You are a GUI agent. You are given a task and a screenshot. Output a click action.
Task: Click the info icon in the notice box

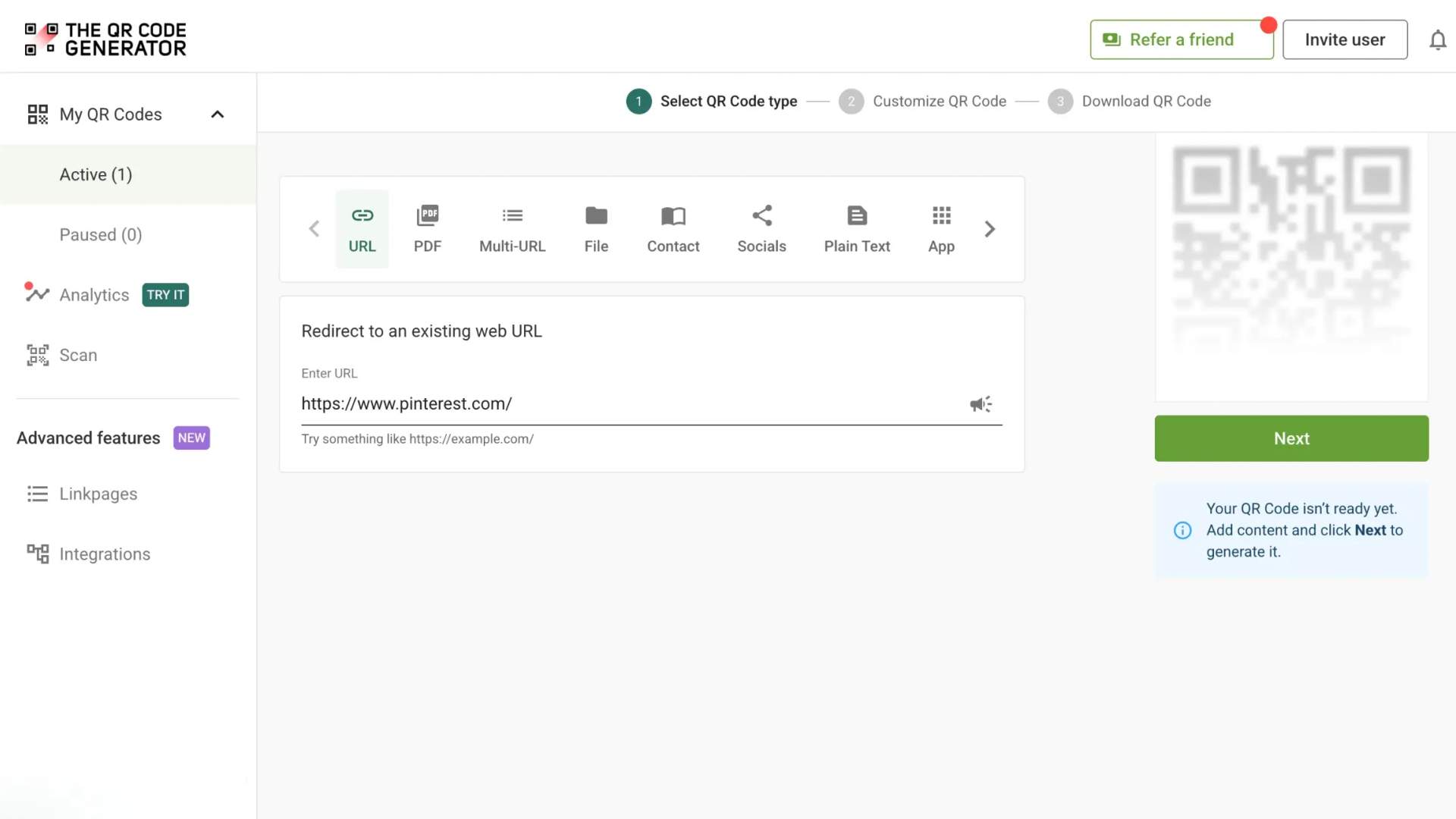[1182, 530]
